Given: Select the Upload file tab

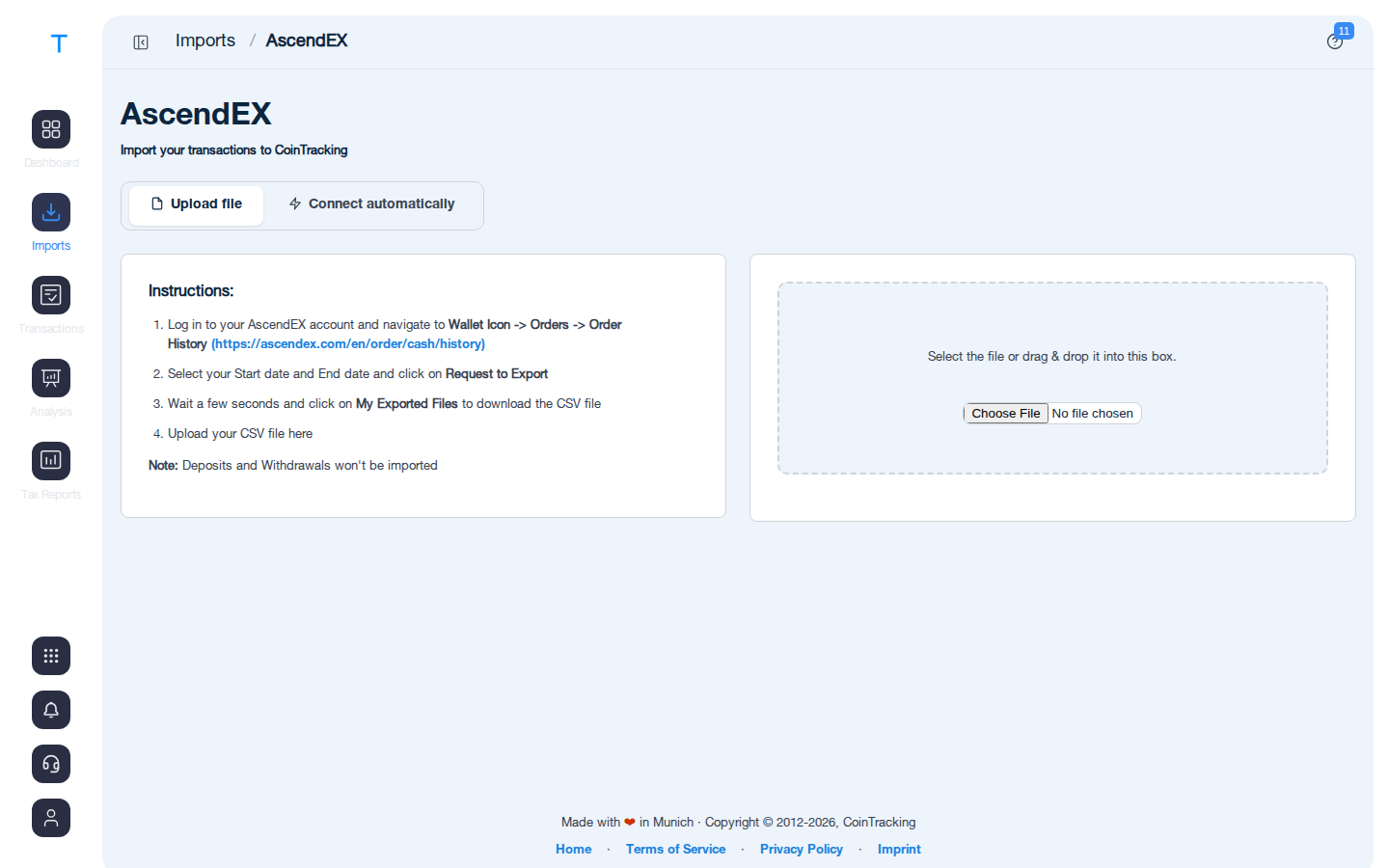Looking at the screenshot, I should tap(197, 204).
